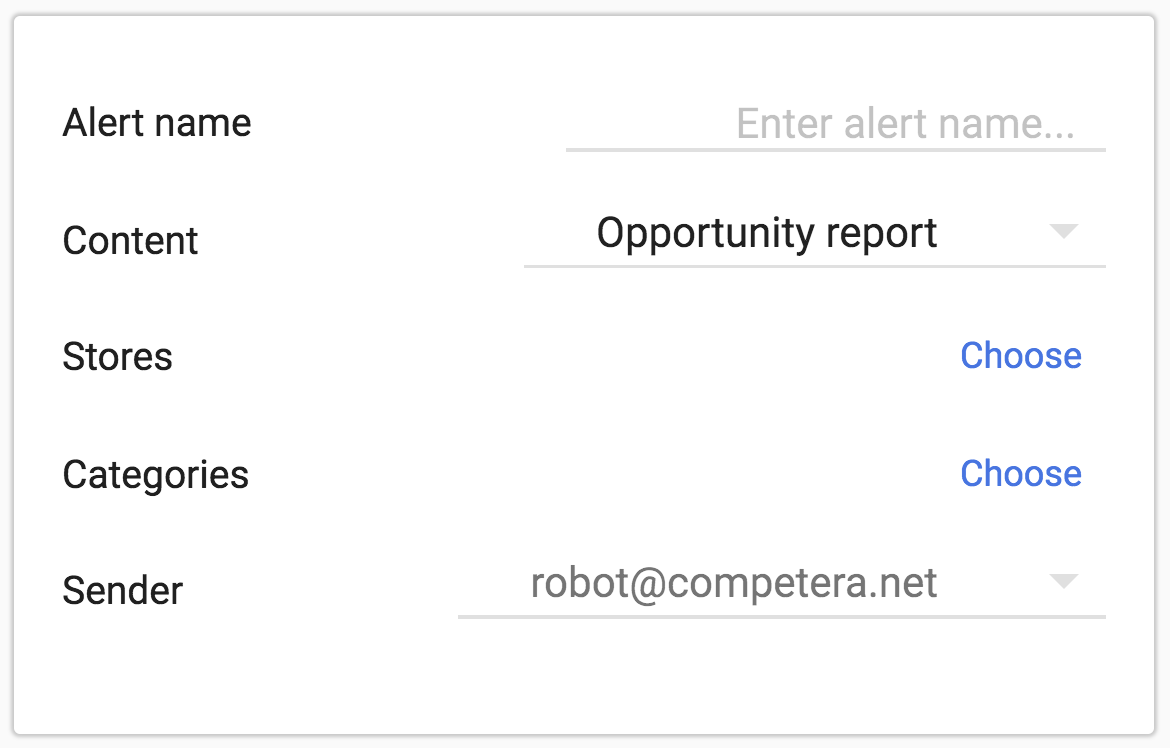Click the Choose link for Categories
Image resolution: width=1170 pixels, height=748 pixels.
click(1020, 473)
